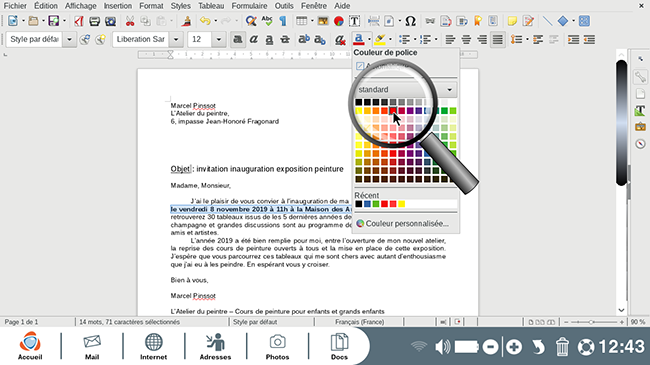This screenshot has width=650, height=365.
Task: Open Accueil in the bottom bar
Action: pos(30,346)
